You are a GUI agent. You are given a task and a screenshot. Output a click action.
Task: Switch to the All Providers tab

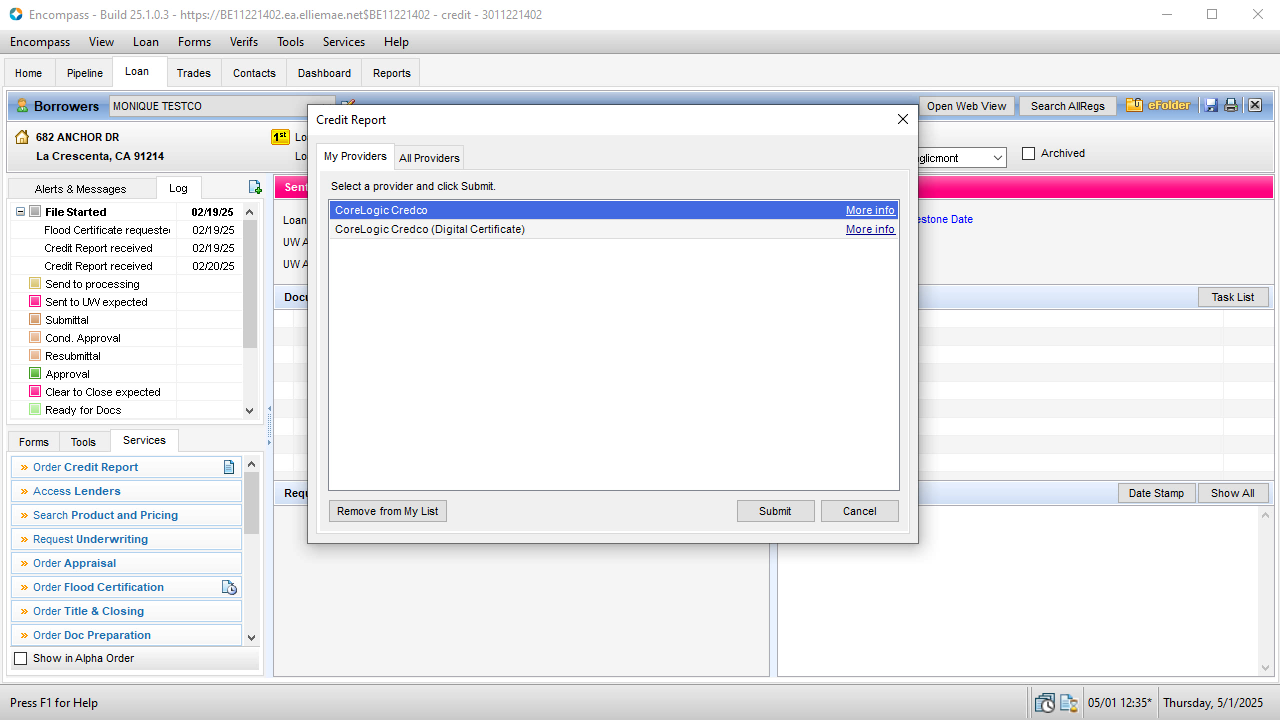click(429, 158)
